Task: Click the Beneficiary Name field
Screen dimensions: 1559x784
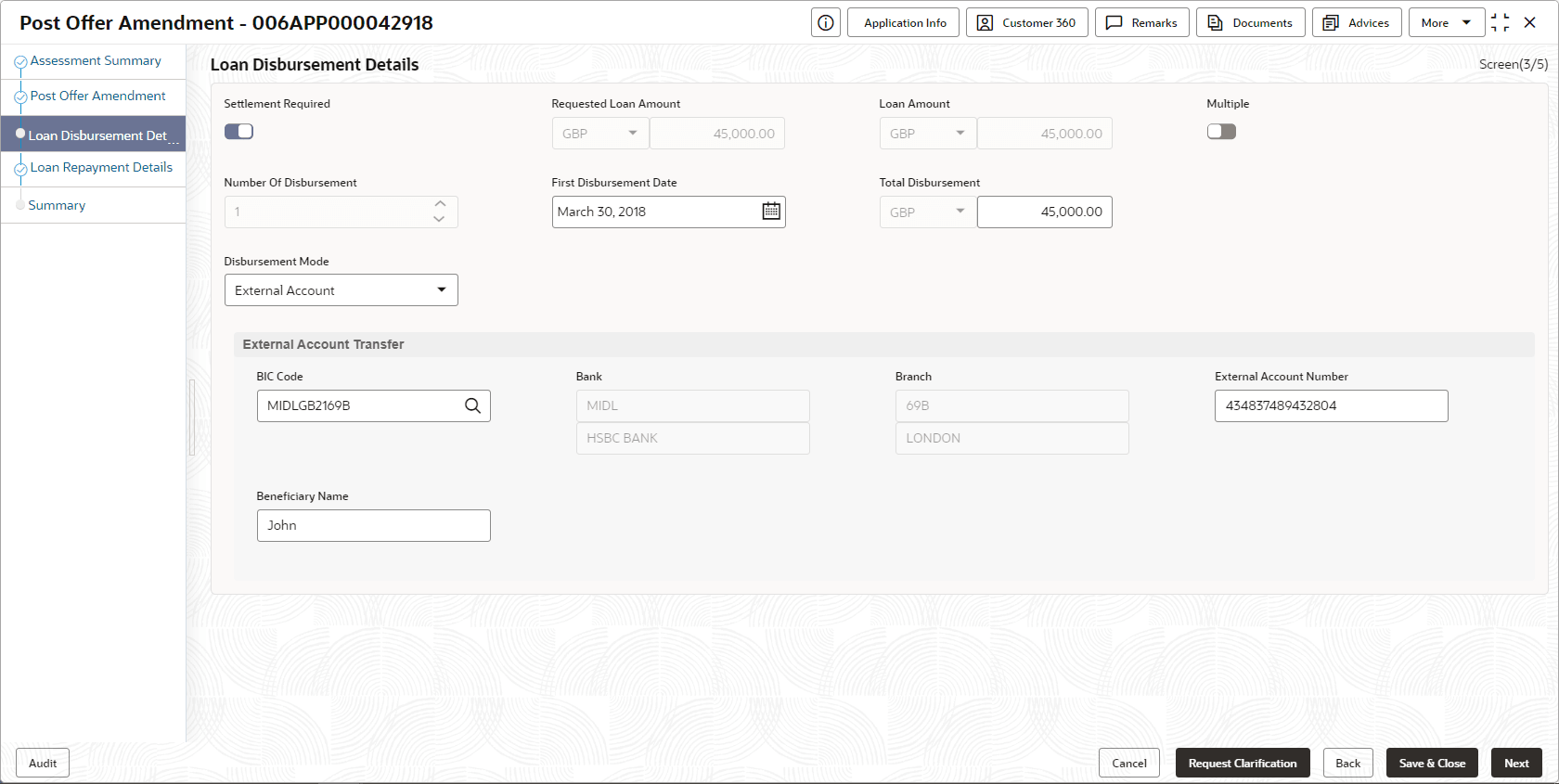Action: point(373,525)
